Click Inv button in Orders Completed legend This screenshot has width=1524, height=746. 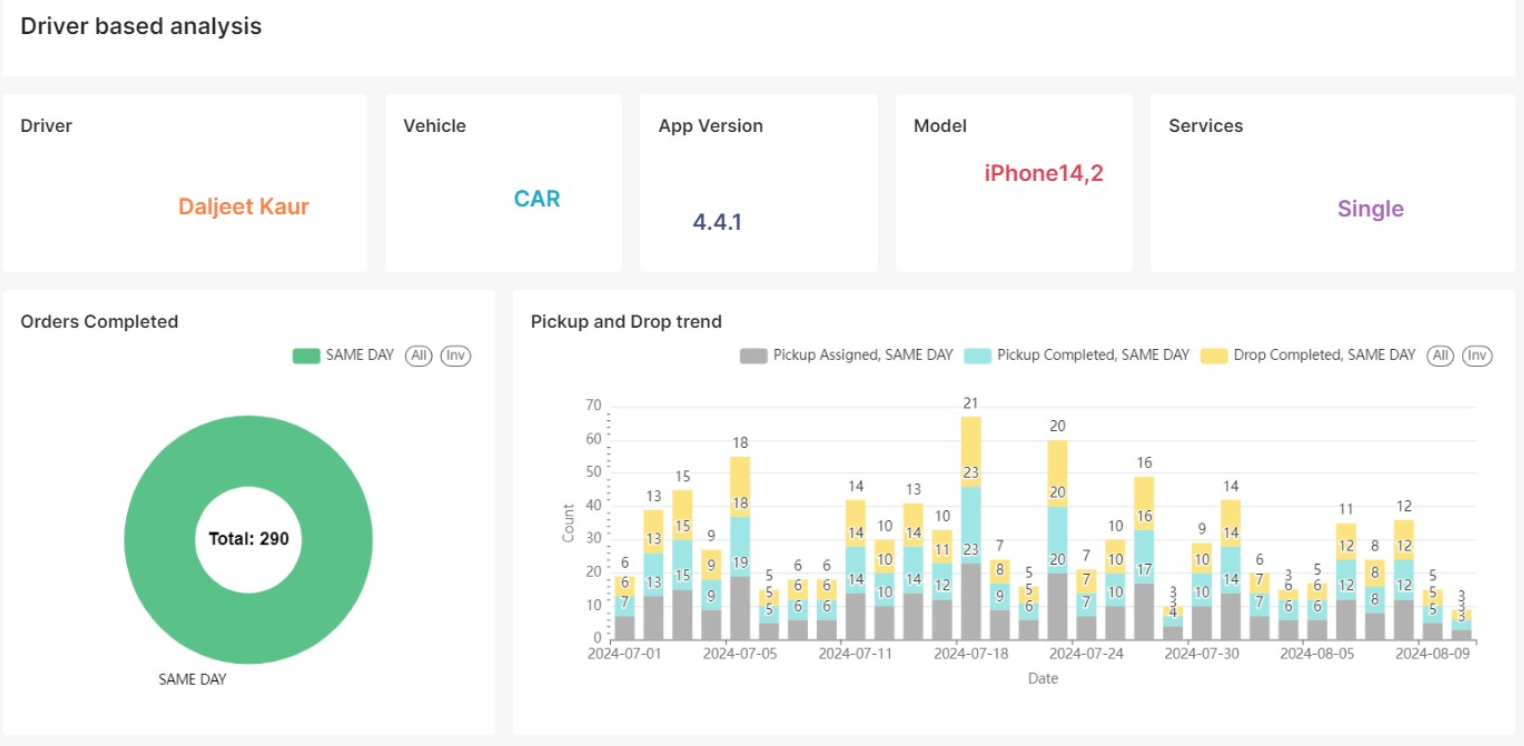pyautogui.click(x=455, y=356)
